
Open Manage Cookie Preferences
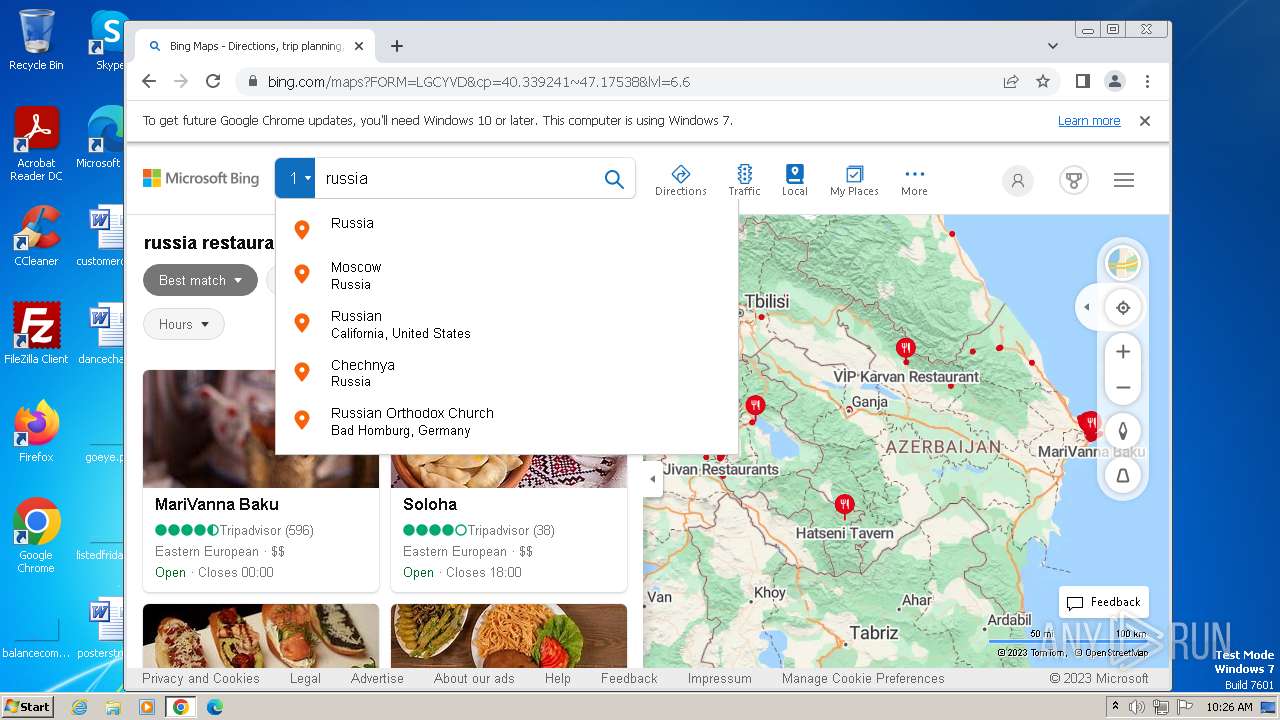[x=863, y=678]
